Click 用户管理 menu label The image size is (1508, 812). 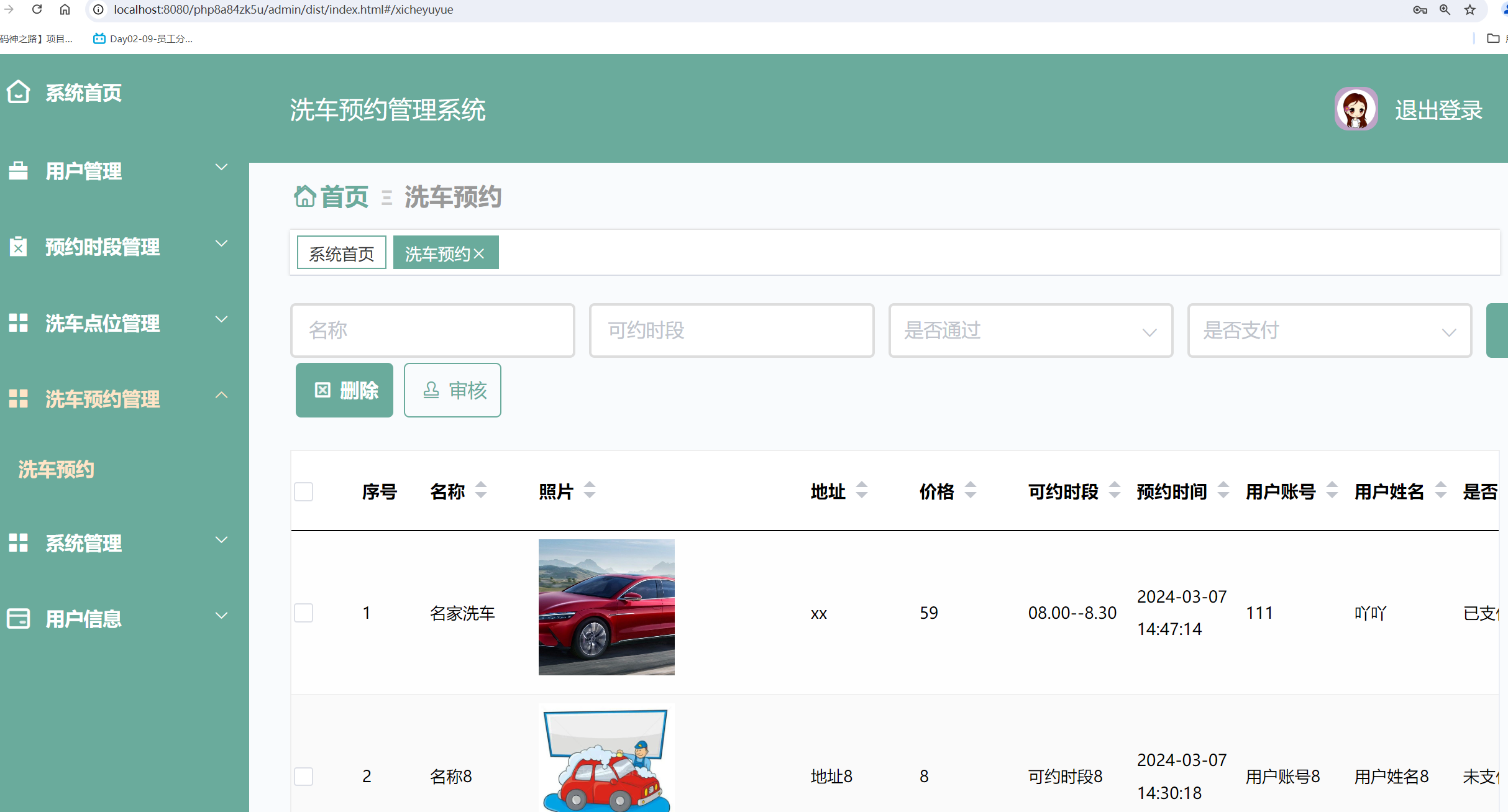(83, 171)
